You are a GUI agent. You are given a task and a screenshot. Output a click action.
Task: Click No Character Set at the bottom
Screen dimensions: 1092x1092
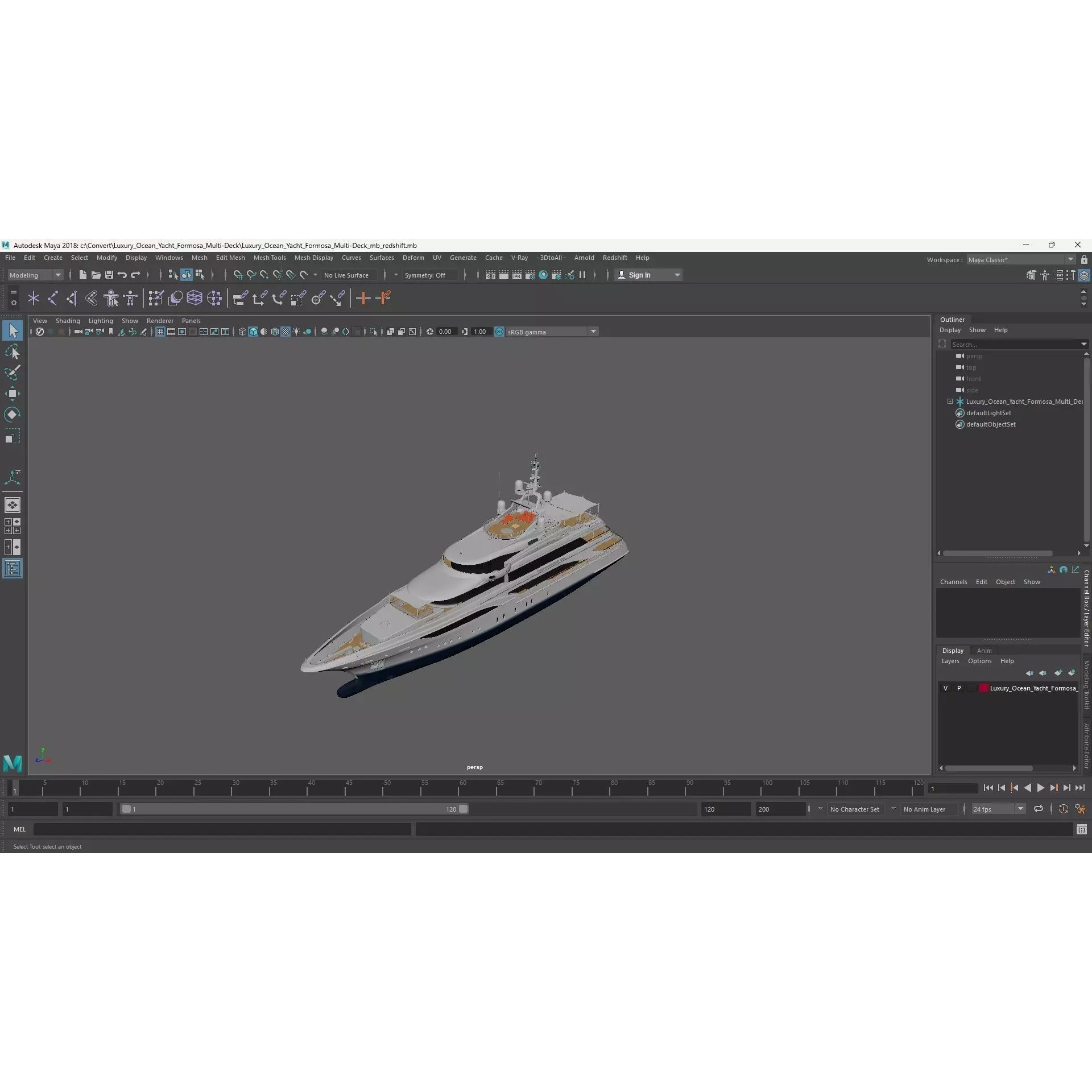pyautogui.click(x=855, y=809)
